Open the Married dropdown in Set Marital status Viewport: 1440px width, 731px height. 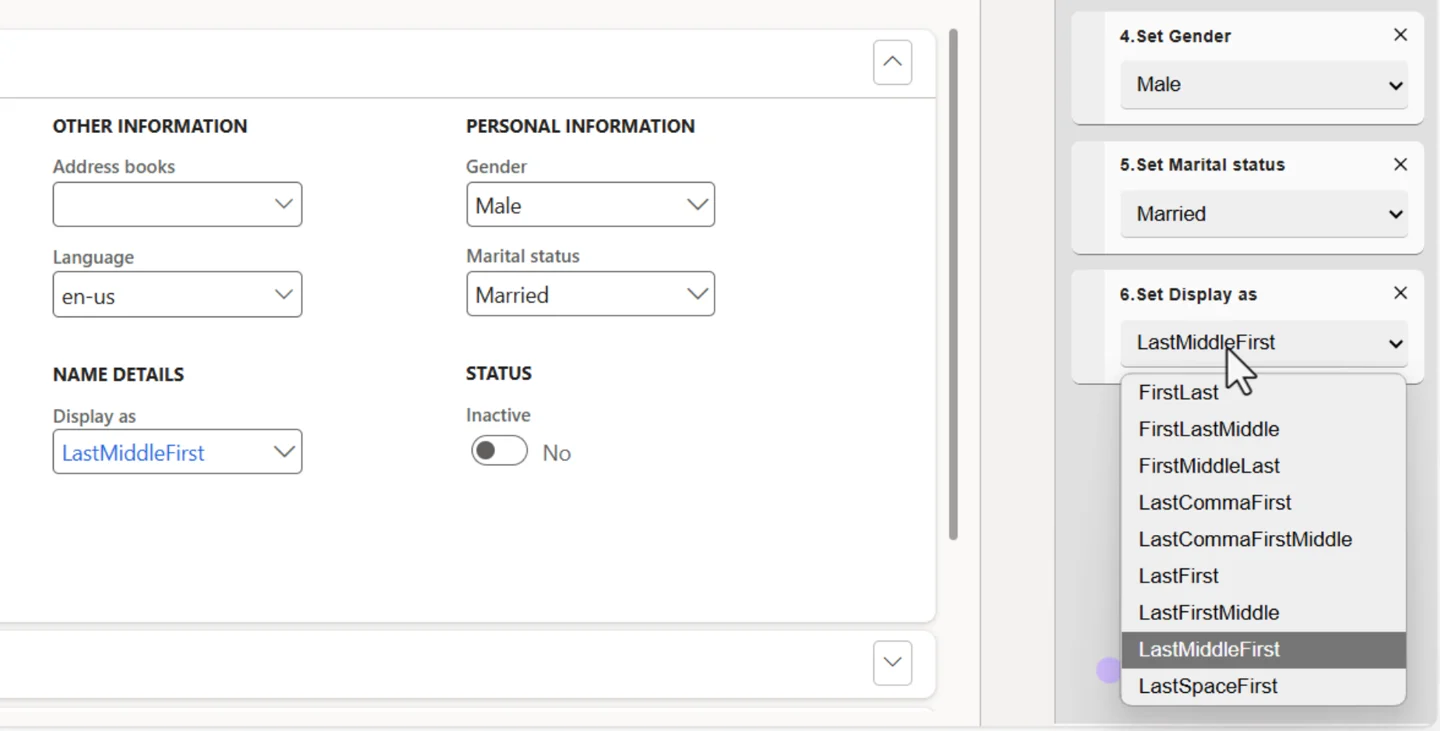(1263, 213)
